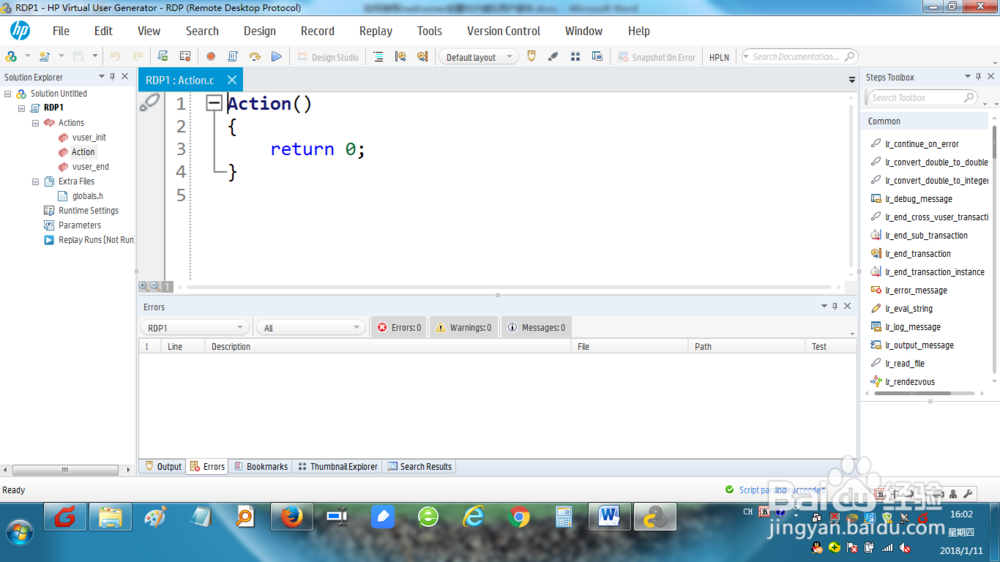This screenshot has height=562, width=1000.
Task: Click the Script parsing succeeded link
Action: [782, 490]
